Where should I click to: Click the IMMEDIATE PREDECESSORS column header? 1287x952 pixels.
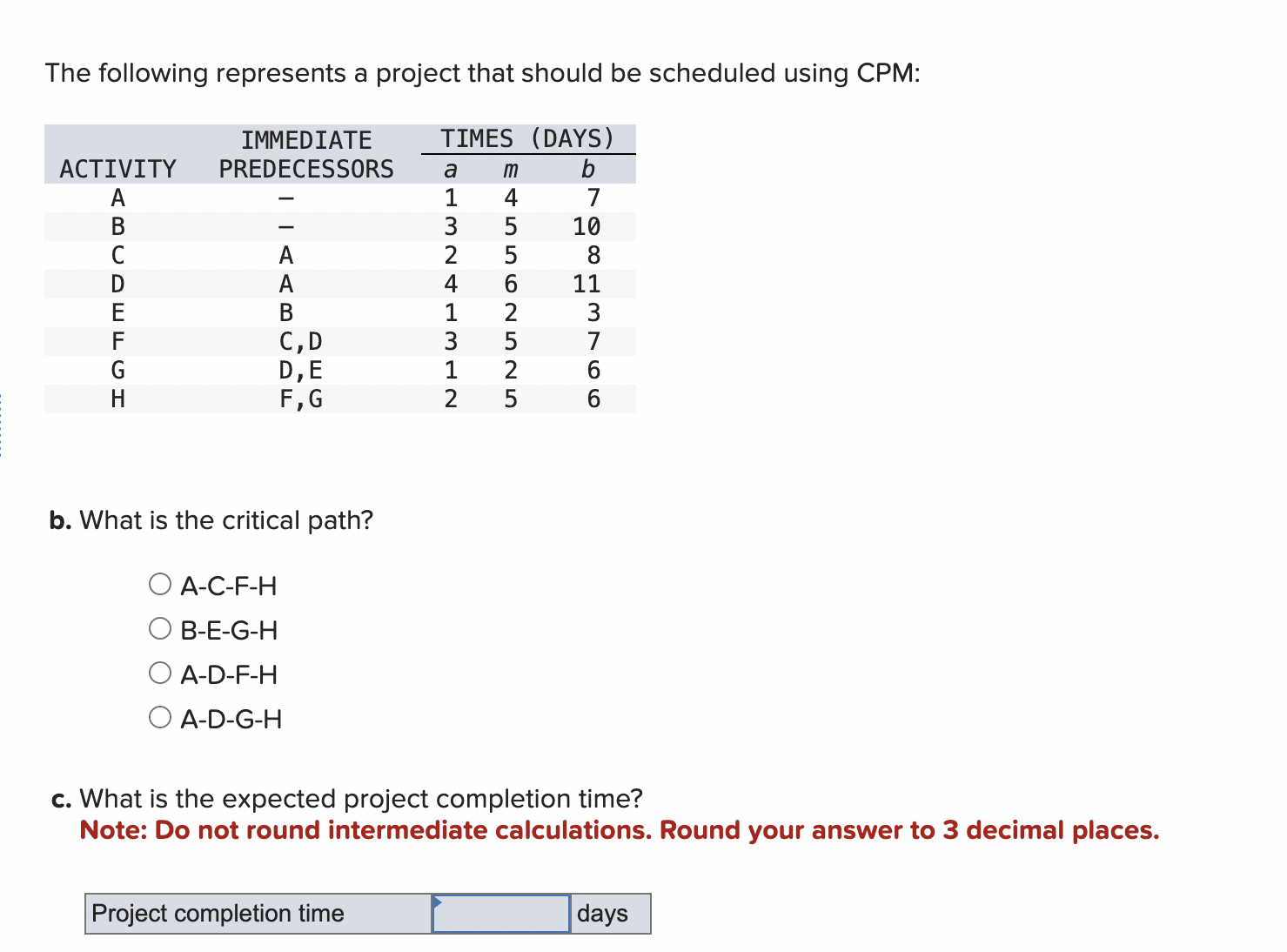pos(306,154)
